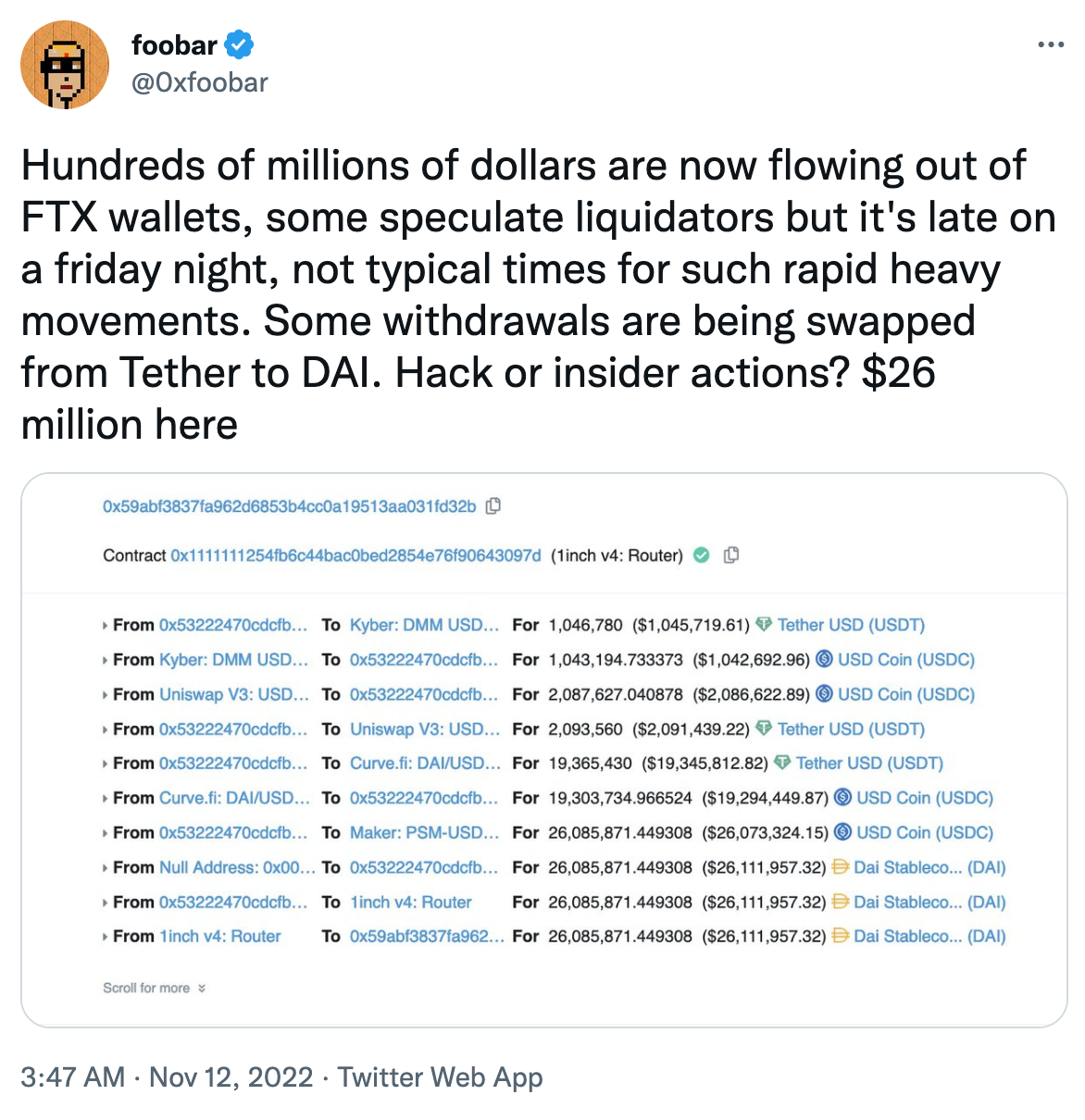
Task: Click the Maker: PSM-USD... recipient link
Action: tap(424, 832)
